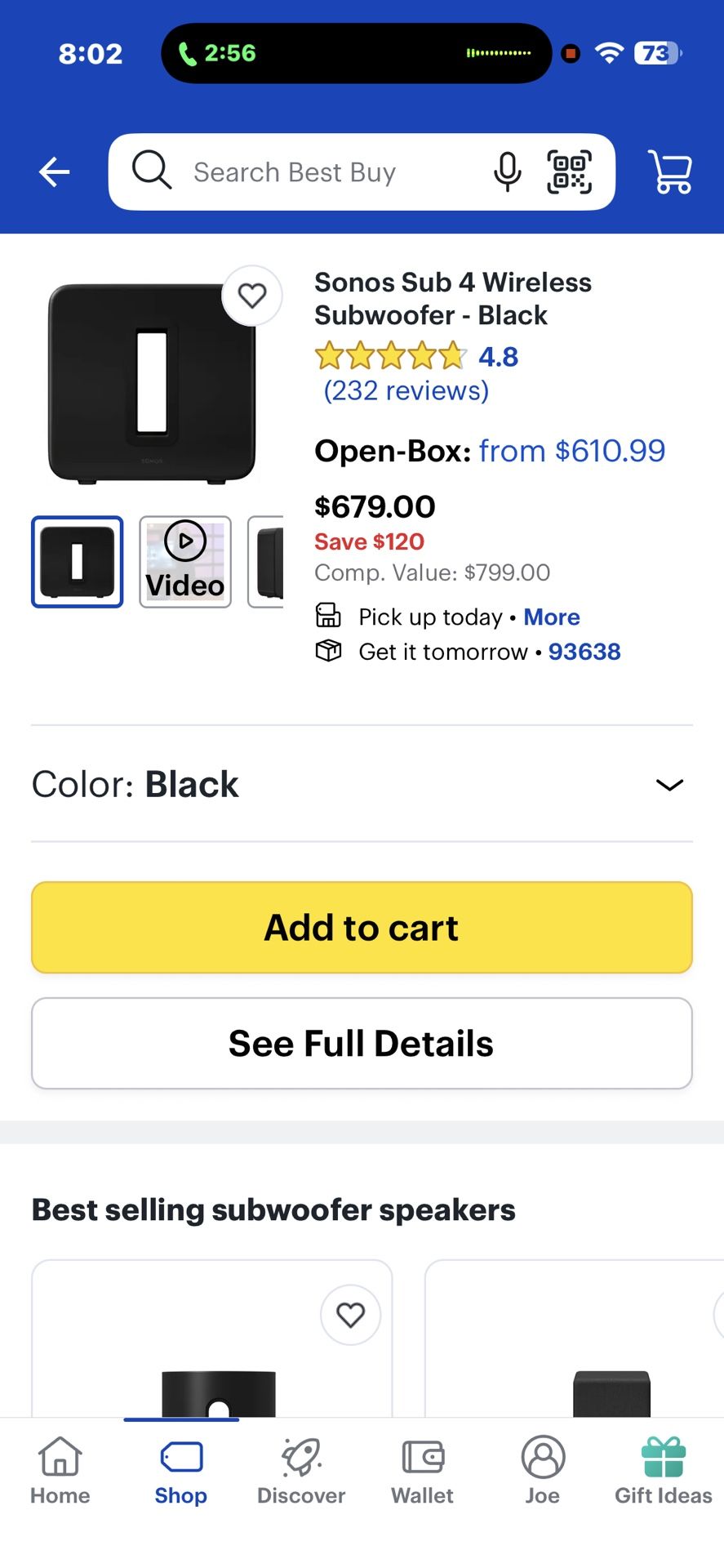Save Sonos Sub 4 with heart icon

[252, 296]
